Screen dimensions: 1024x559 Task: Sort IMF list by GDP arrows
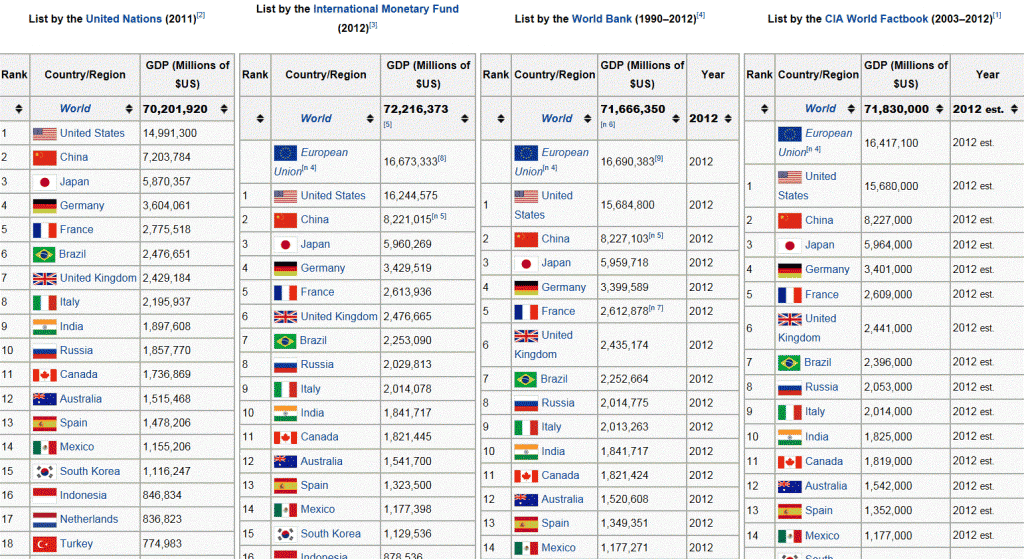tap(465, 119)
